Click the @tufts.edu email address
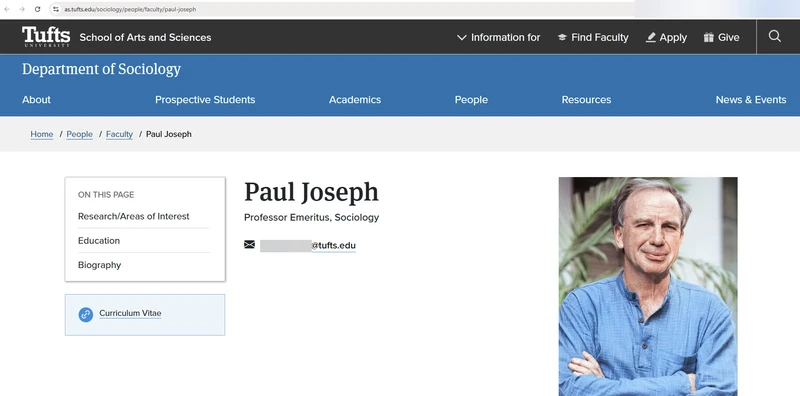Image resolution: width=800 pixels, height=396 pixels. tap(333, 245)
